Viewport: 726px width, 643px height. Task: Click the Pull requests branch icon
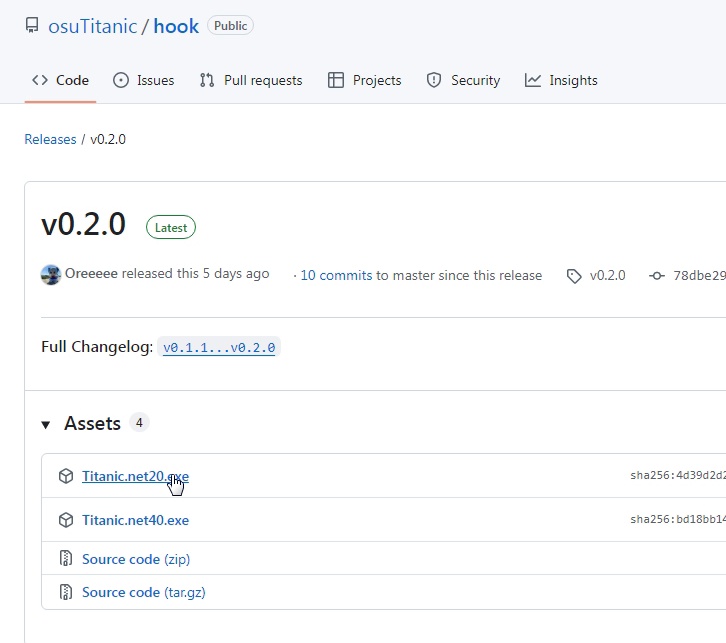207,80
